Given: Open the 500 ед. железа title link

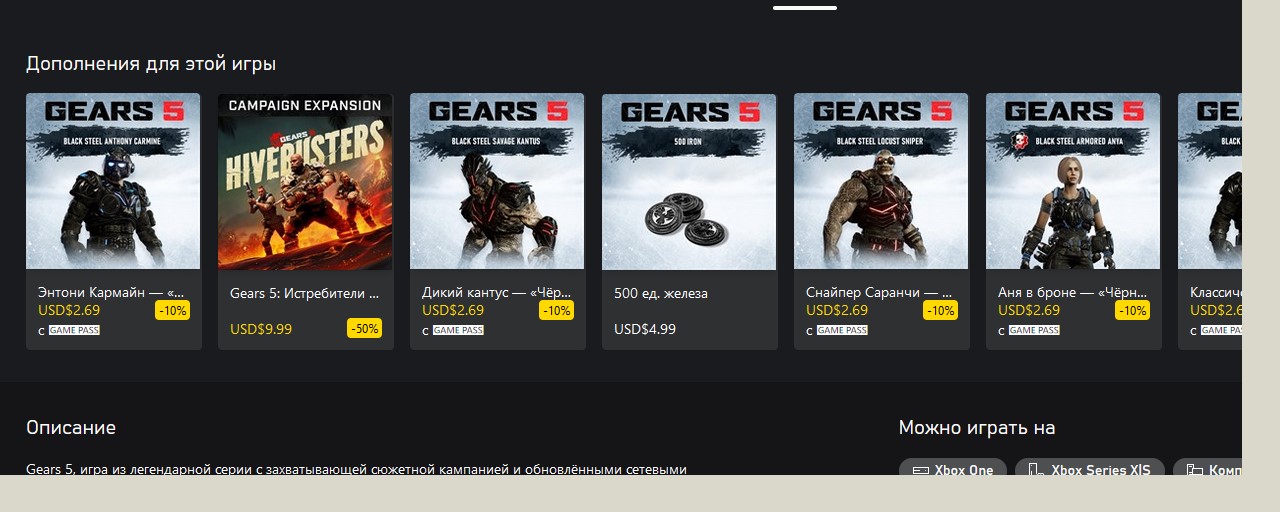Looking at the screenshot, I should tap(661, 294).
